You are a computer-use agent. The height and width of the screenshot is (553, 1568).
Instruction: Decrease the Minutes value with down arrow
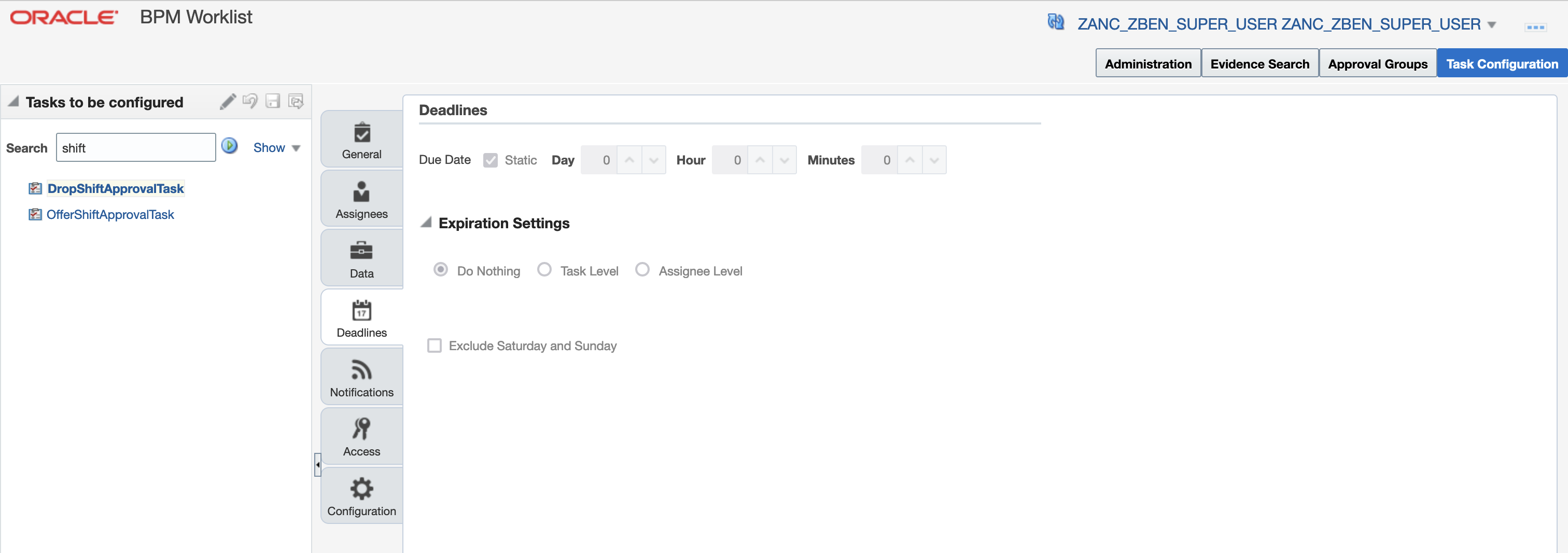tap(934, 160)
